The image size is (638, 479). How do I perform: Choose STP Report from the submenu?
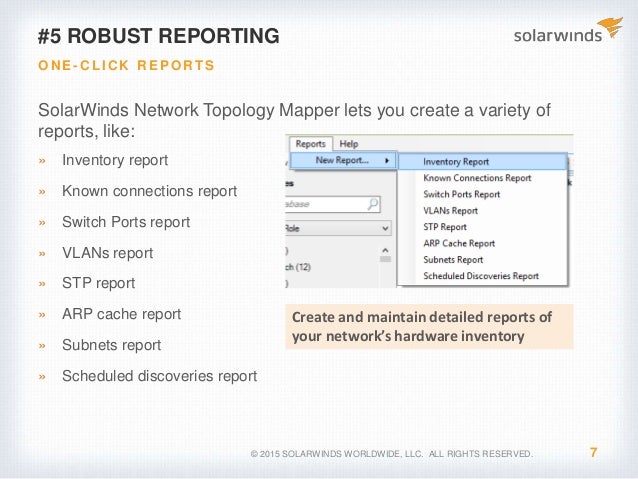482,227
